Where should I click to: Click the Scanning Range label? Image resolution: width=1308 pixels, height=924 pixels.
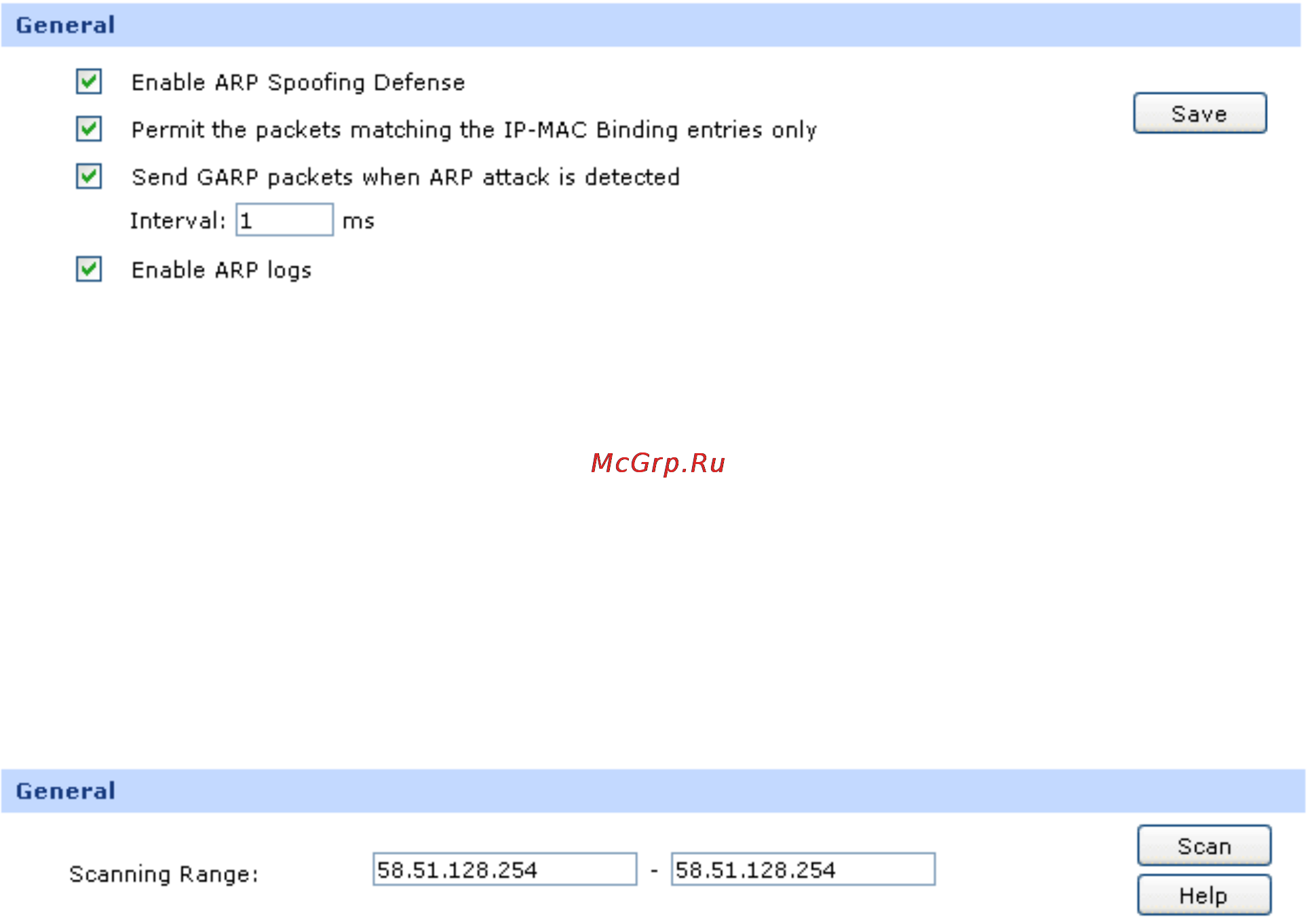point(163,874)
